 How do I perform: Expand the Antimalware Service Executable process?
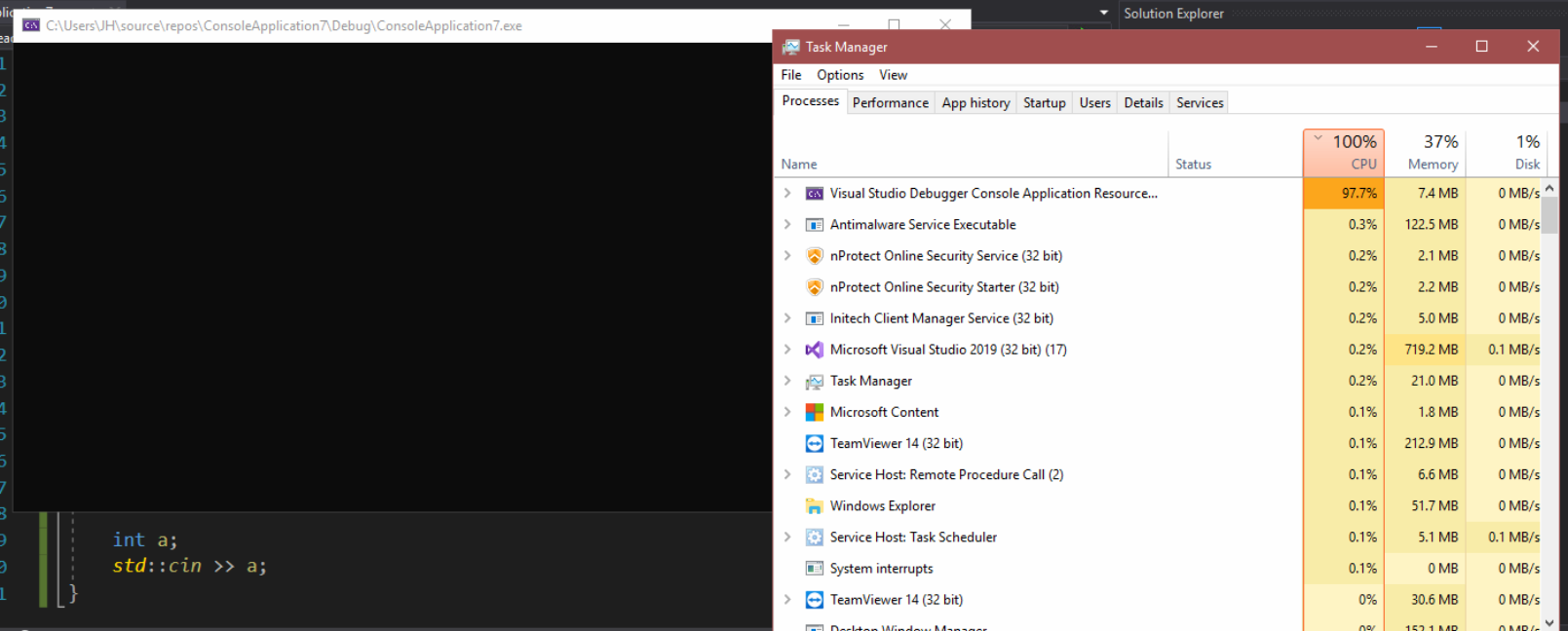coord(787,224)
